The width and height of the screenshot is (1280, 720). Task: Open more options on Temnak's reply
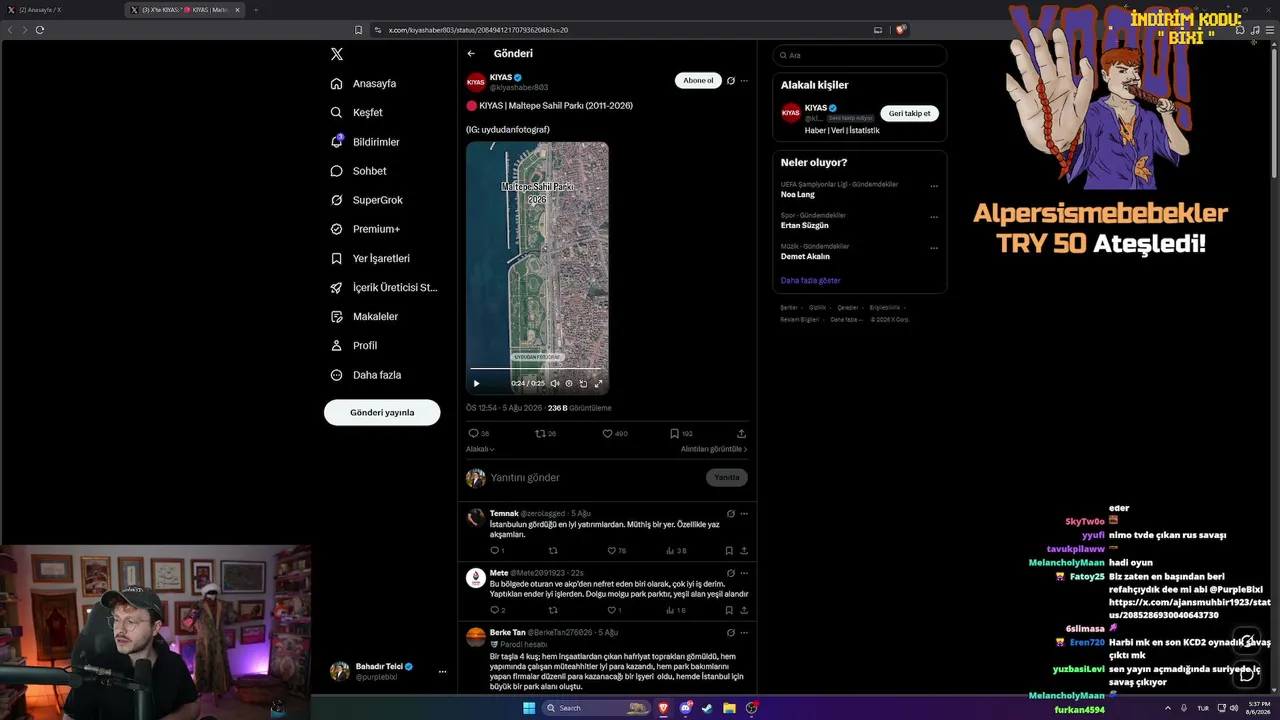(744, 514)
